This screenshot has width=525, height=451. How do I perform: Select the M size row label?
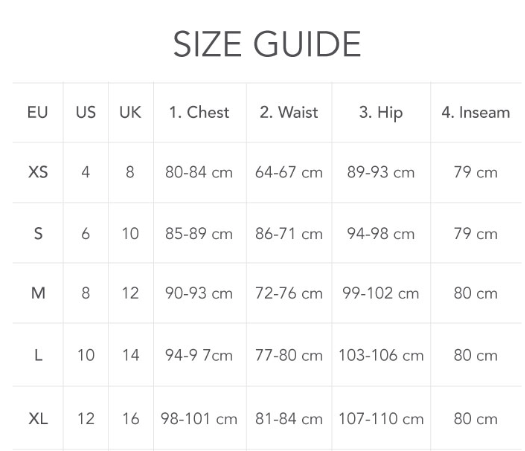pos(38,293)
